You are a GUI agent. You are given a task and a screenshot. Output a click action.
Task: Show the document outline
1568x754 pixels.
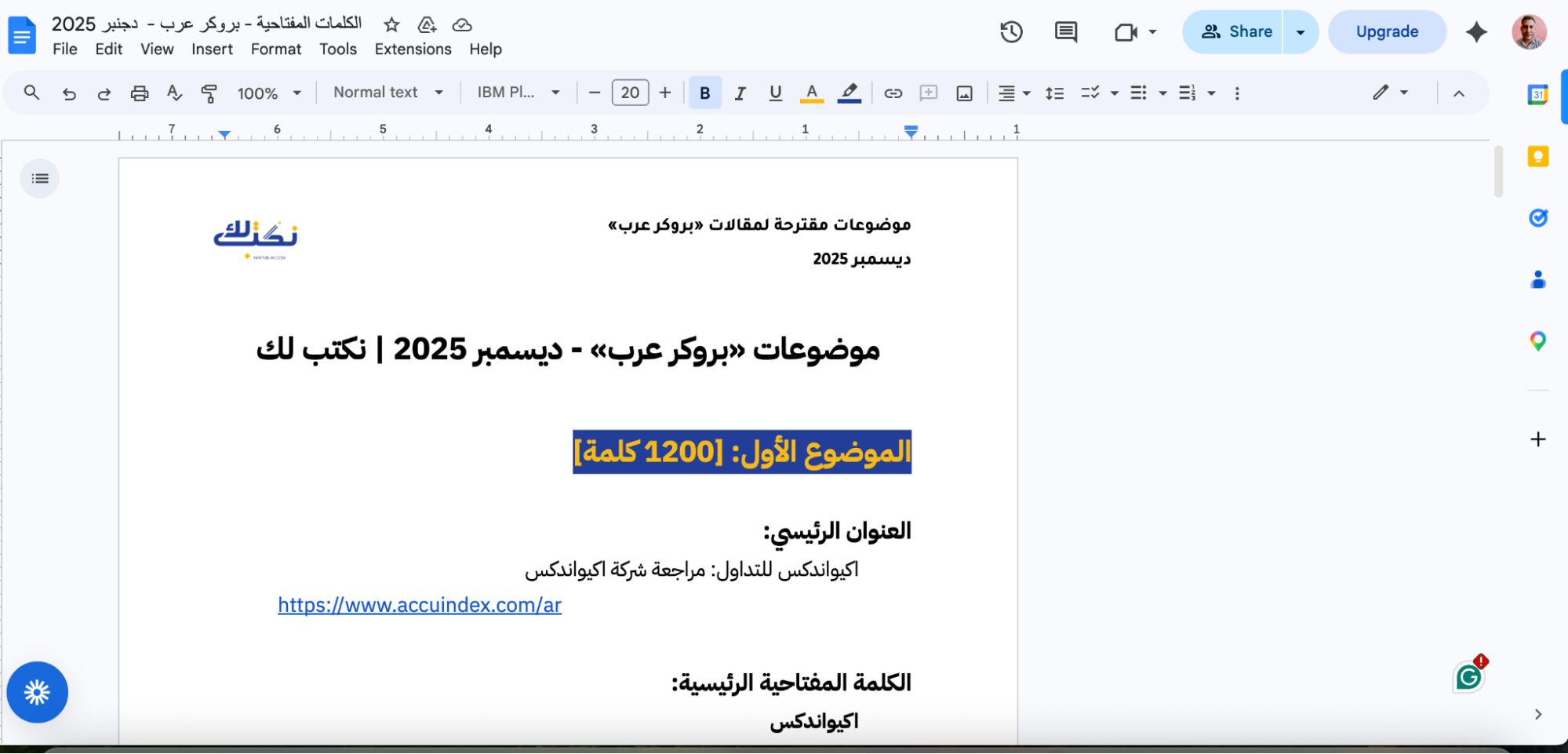[x=40, y=178]
